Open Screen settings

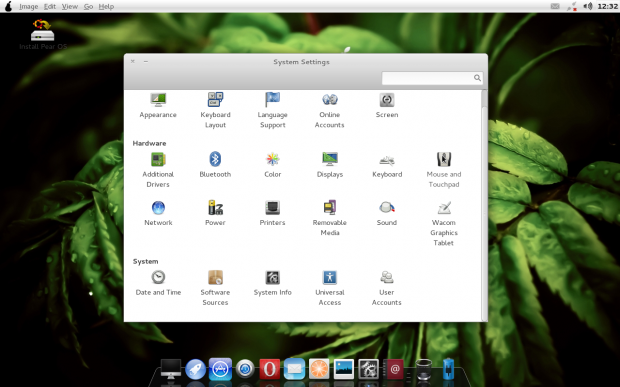[387, 105]
